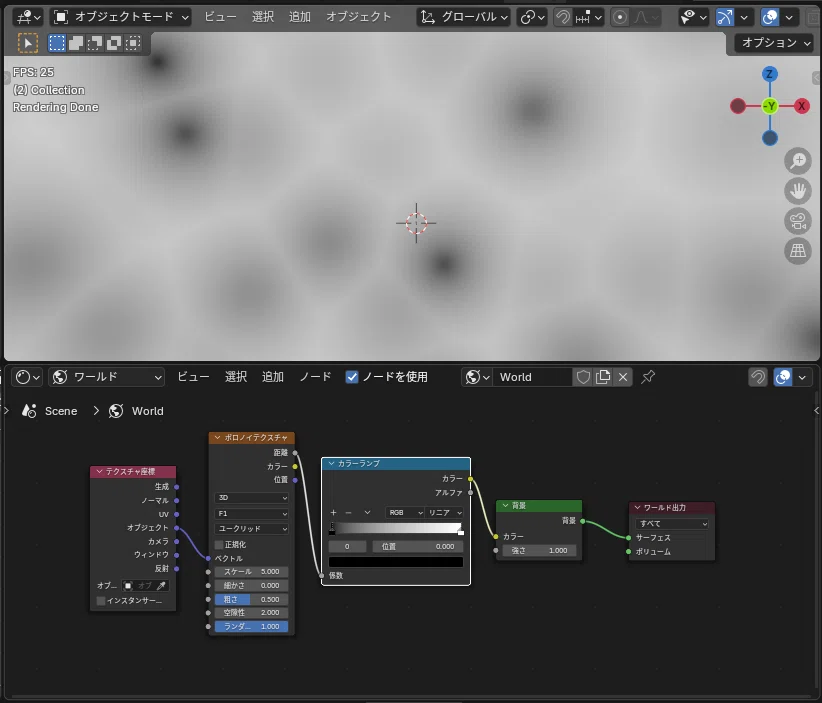Toggle node editor snapping magnet
The width and height of the screenshot is (822, 703).
[x=758, y=377]
